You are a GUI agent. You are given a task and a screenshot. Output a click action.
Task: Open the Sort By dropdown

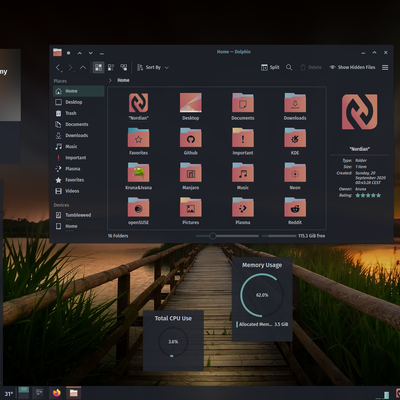pyautogui.click(x=153, y=67)
